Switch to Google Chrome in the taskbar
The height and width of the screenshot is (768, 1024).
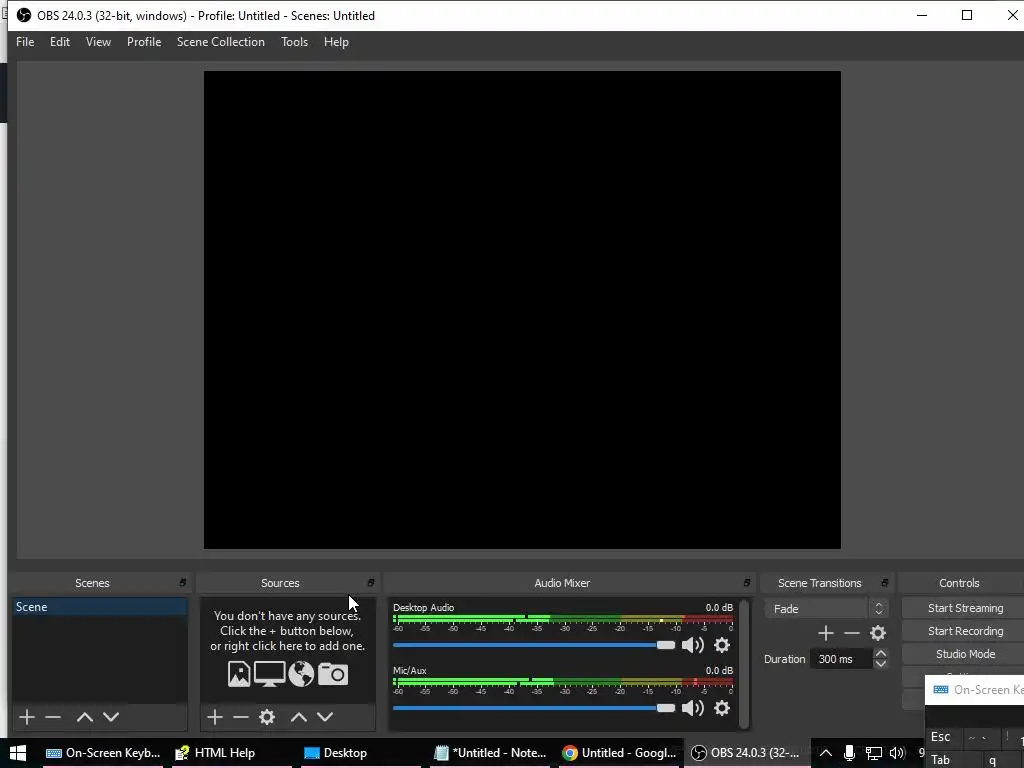click(618, 753)
